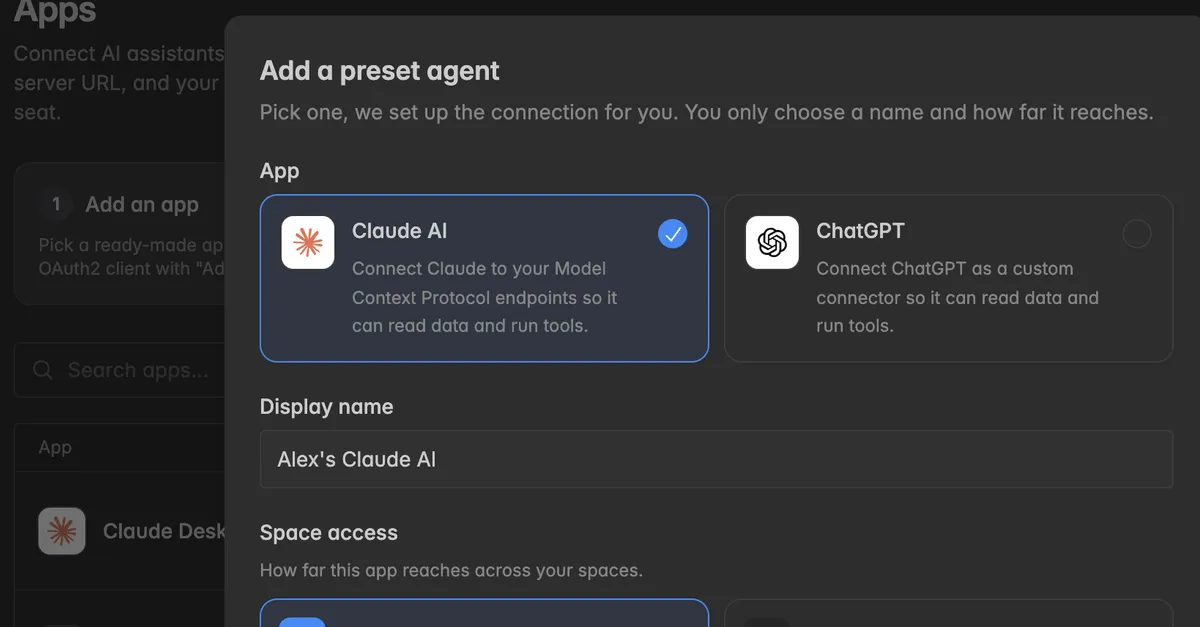Open the Claude Desk row name in list
Viewport: 1200px width, 627px height.
click(x=165, y=531)
